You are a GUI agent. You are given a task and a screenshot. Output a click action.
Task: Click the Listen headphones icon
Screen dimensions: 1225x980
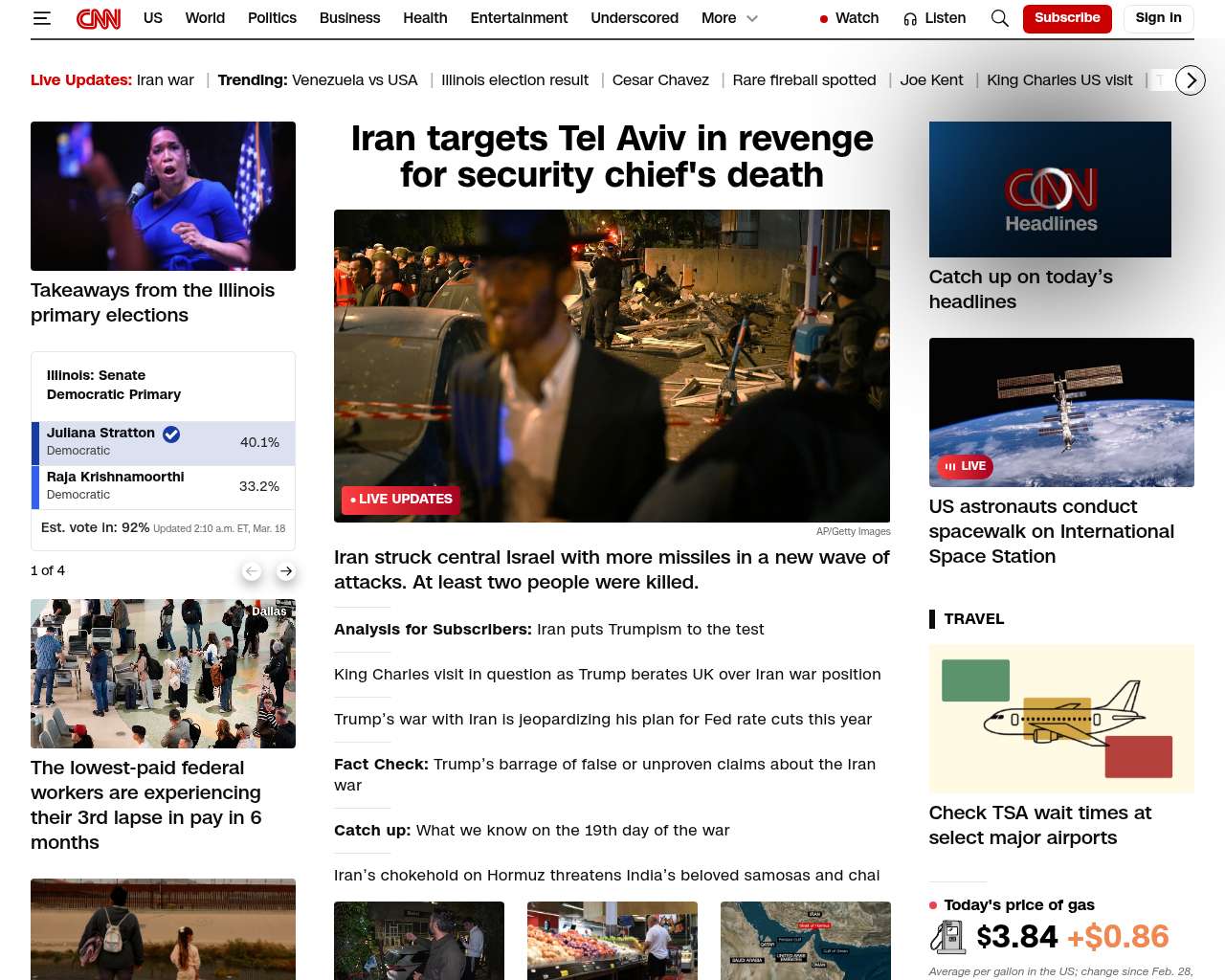910,18
